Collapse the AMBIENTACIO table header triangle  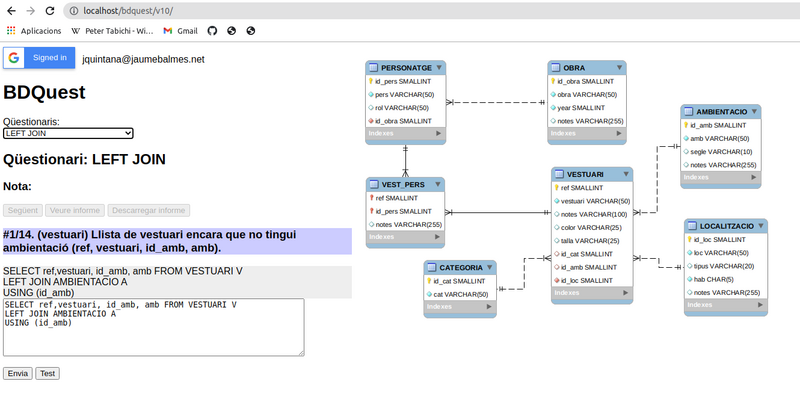(754, 111)
